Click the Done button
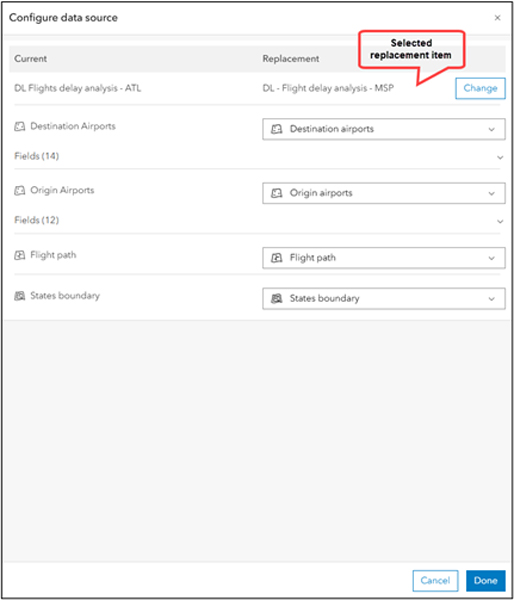 (x=485, y=580)
